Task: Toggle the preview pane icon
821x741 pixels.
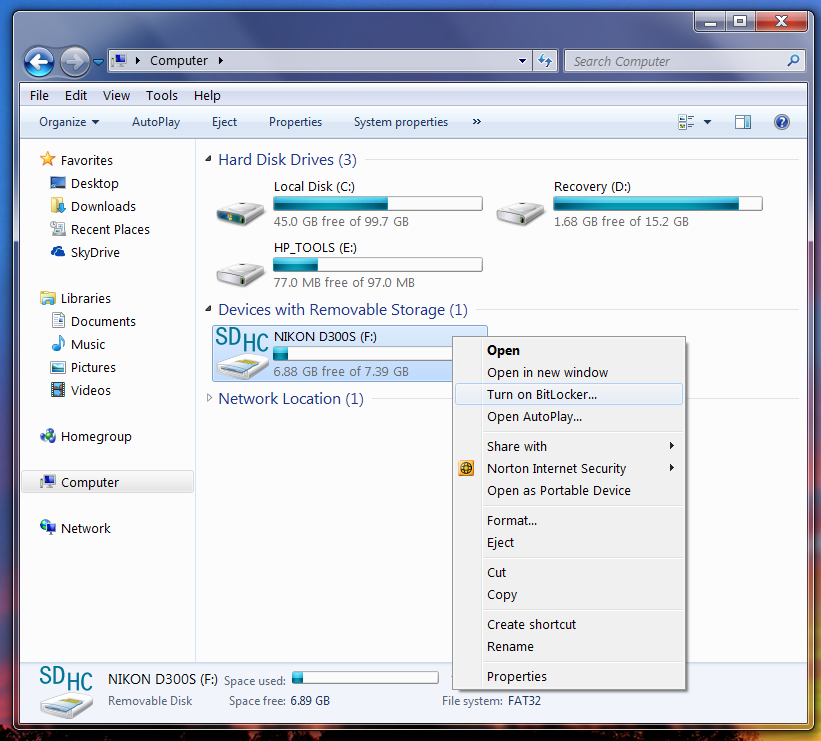Action: (743, 122)
